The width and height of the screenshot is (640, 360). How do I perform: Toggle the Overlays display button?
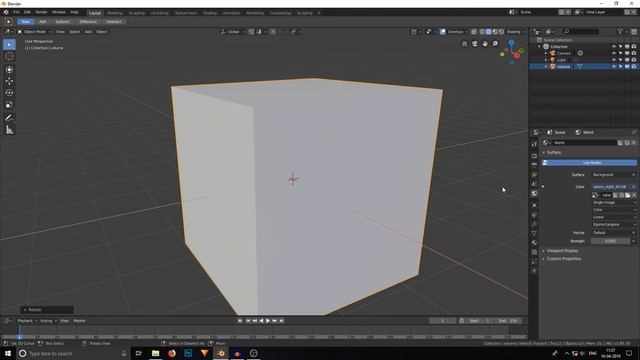(443, 31)
